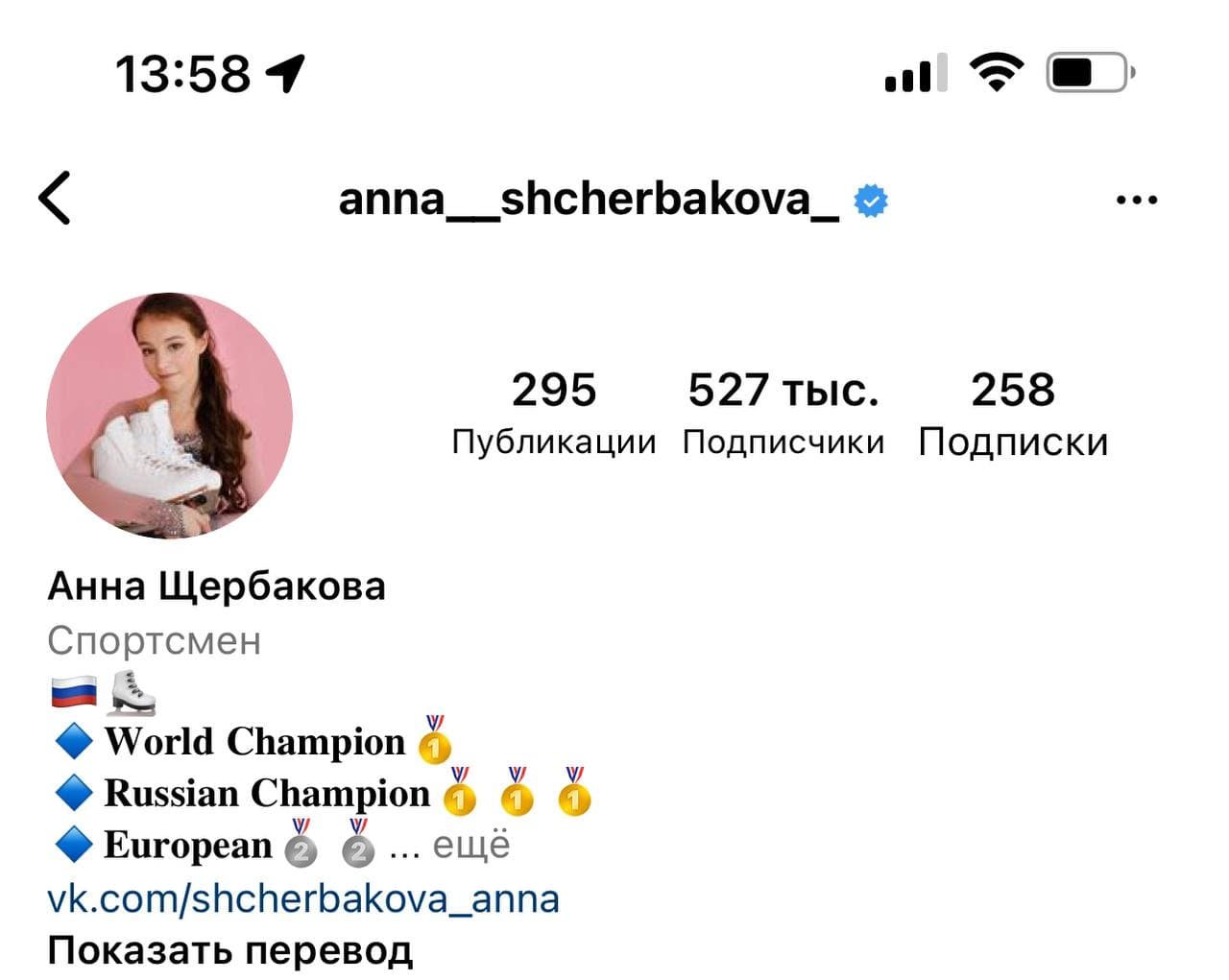The image size is (1229, 980).
Task: Expand the bio with "ещё"
Action: pos(471,845)
